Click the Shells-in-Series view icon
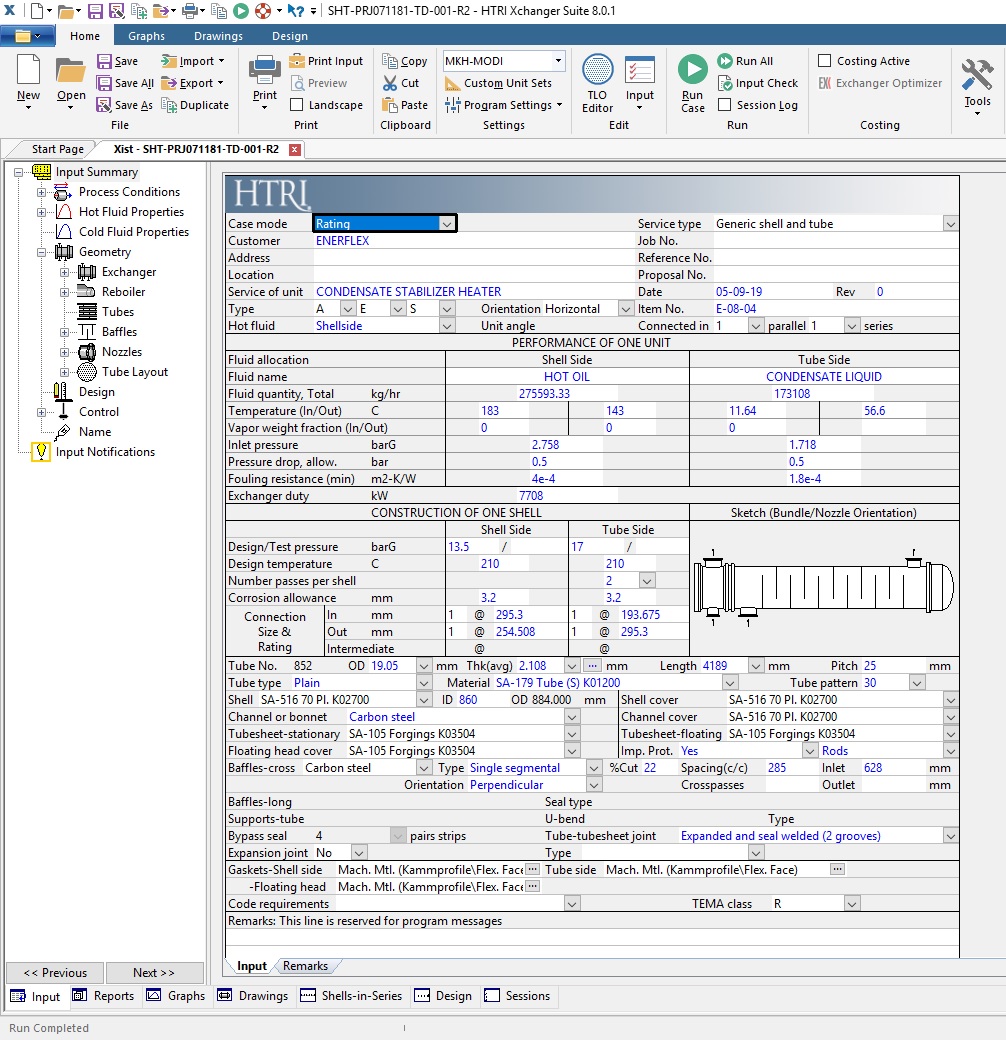The height and width of the screenshot is (1040, 1006). point(308,995)
